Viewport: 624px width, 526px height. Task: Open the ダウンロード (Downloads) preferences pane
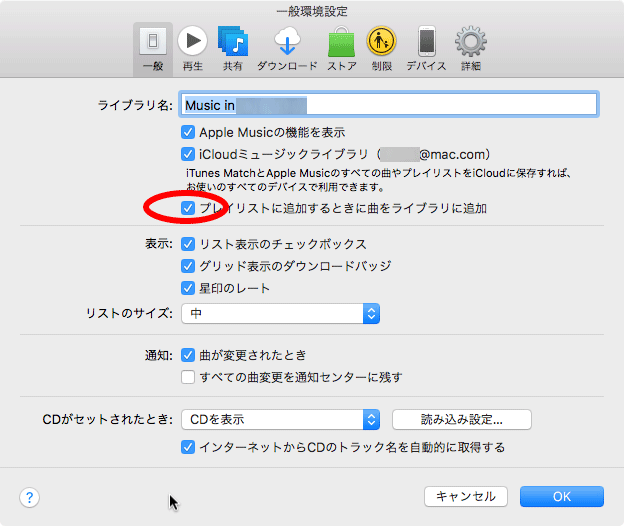coord(287,49)
